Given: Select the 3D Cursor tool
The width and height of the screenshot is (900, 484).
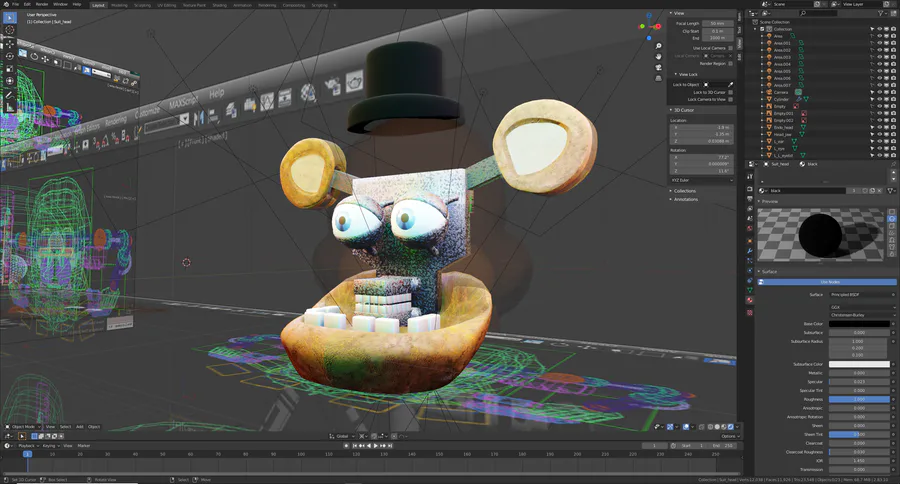Looking at the screenshot, I should click(10, 30).
